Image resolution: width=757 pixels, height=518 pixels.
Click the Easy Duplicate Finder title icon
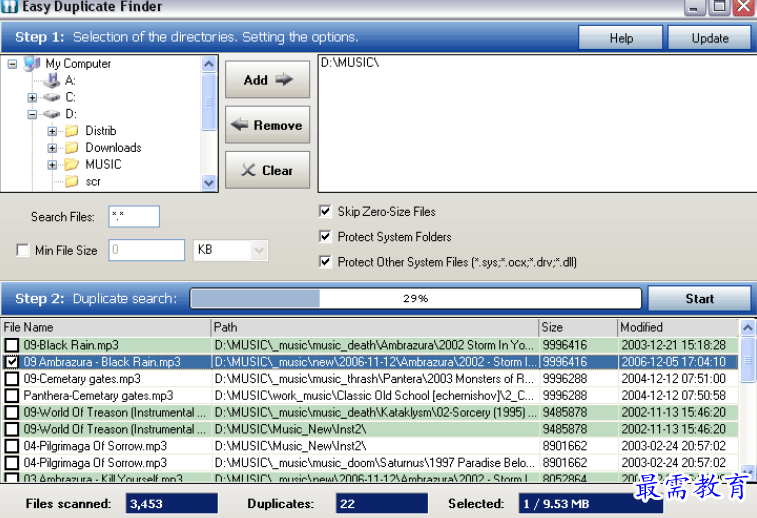coord(10,7)
